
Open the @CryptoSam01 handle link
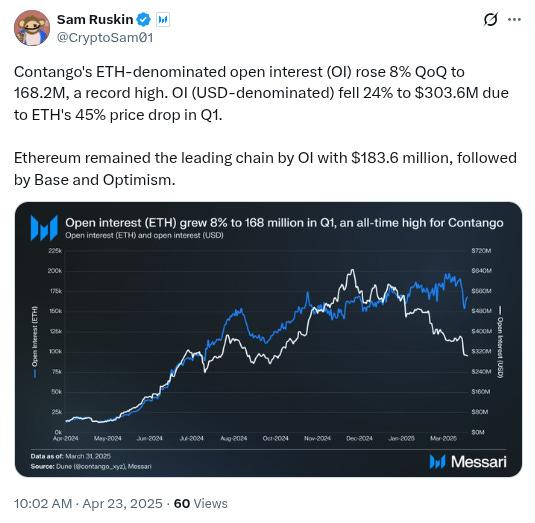105,38
